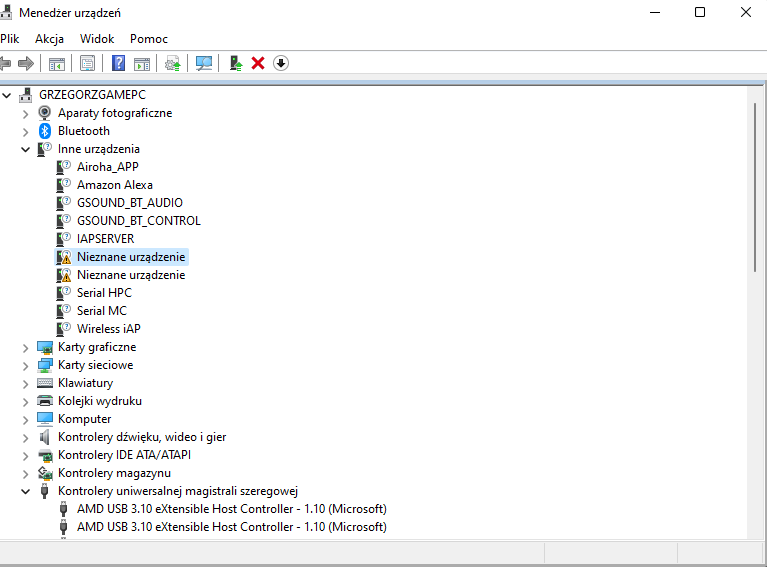
Task: Click the printer icon beside Kolejki wydruku
Action: 45,401
